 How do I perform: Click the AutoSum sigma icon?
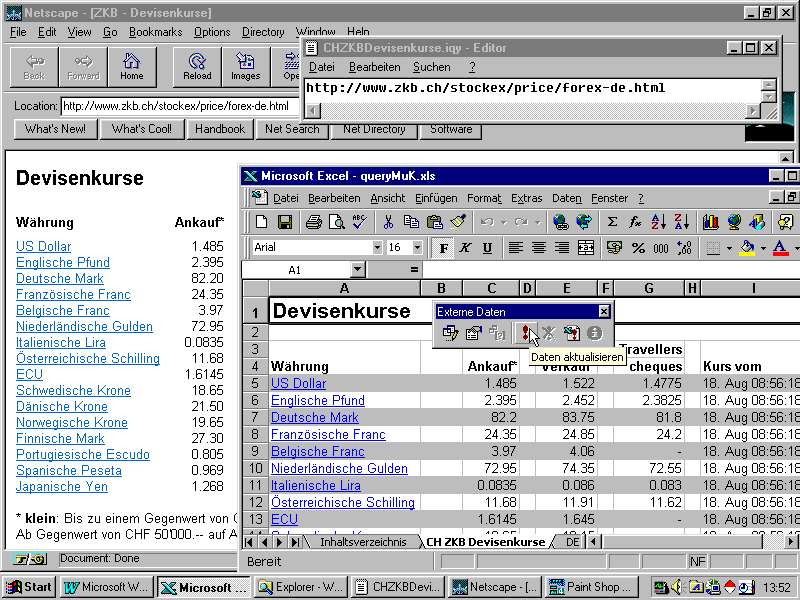point(612,221)
